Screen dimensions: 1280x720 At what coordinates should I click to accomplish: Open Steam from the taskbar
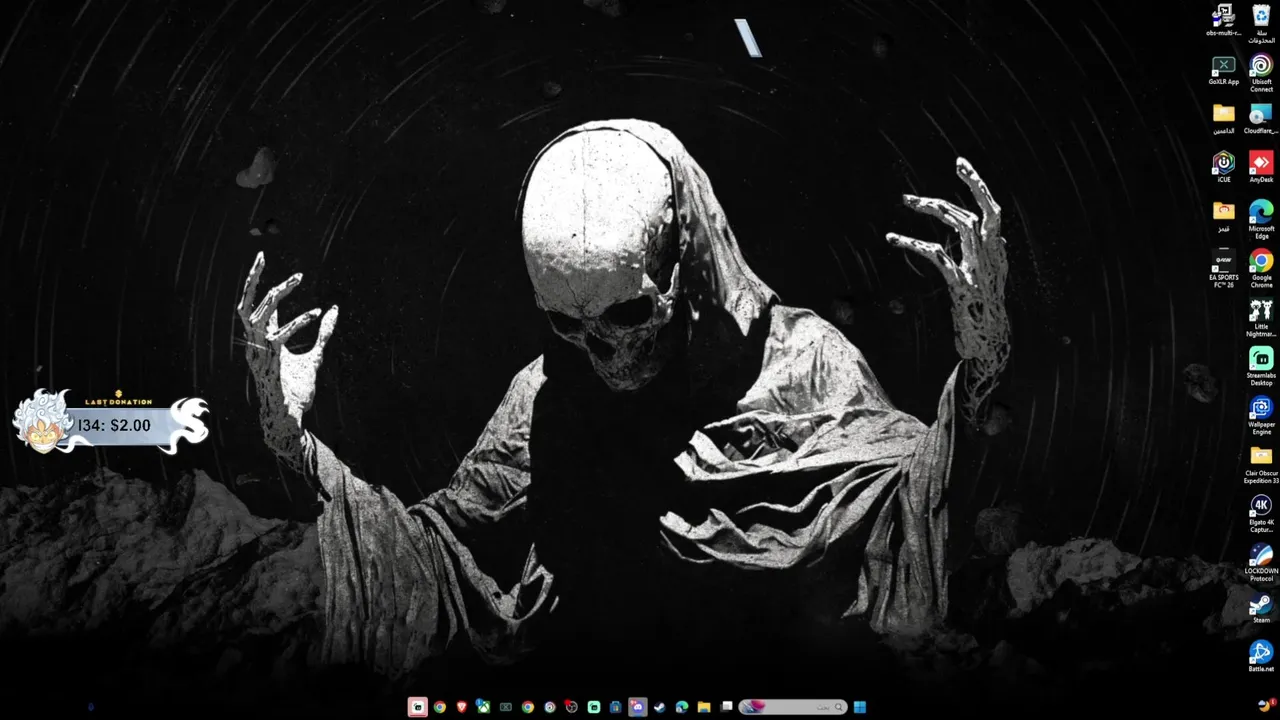(659, 707)
